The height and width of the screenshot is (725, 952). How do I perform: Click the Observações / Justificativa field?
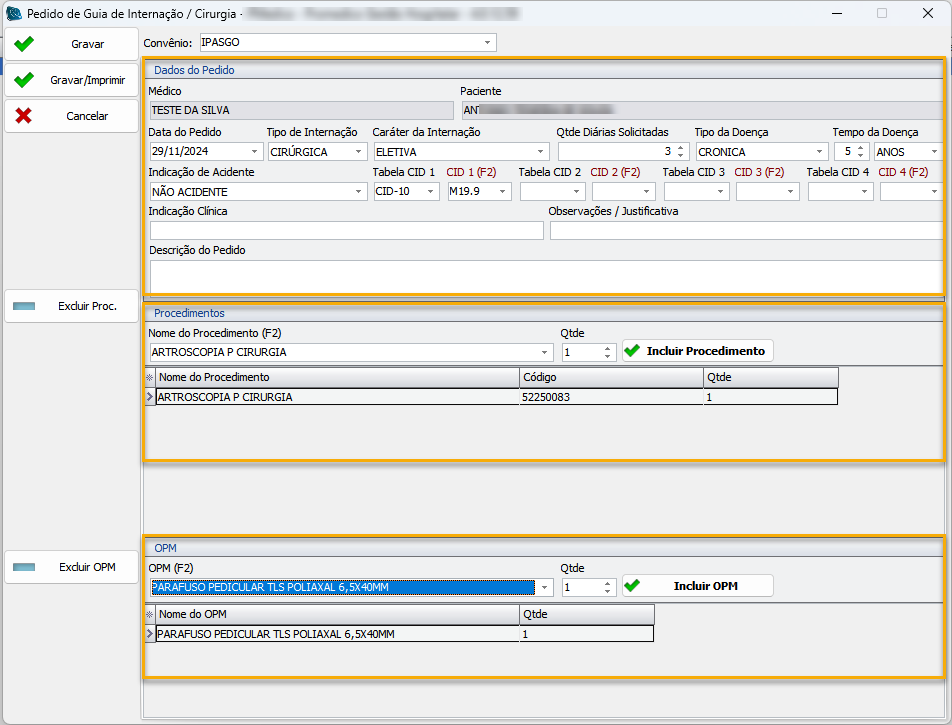pyautogui.click(x=745, y=231)
